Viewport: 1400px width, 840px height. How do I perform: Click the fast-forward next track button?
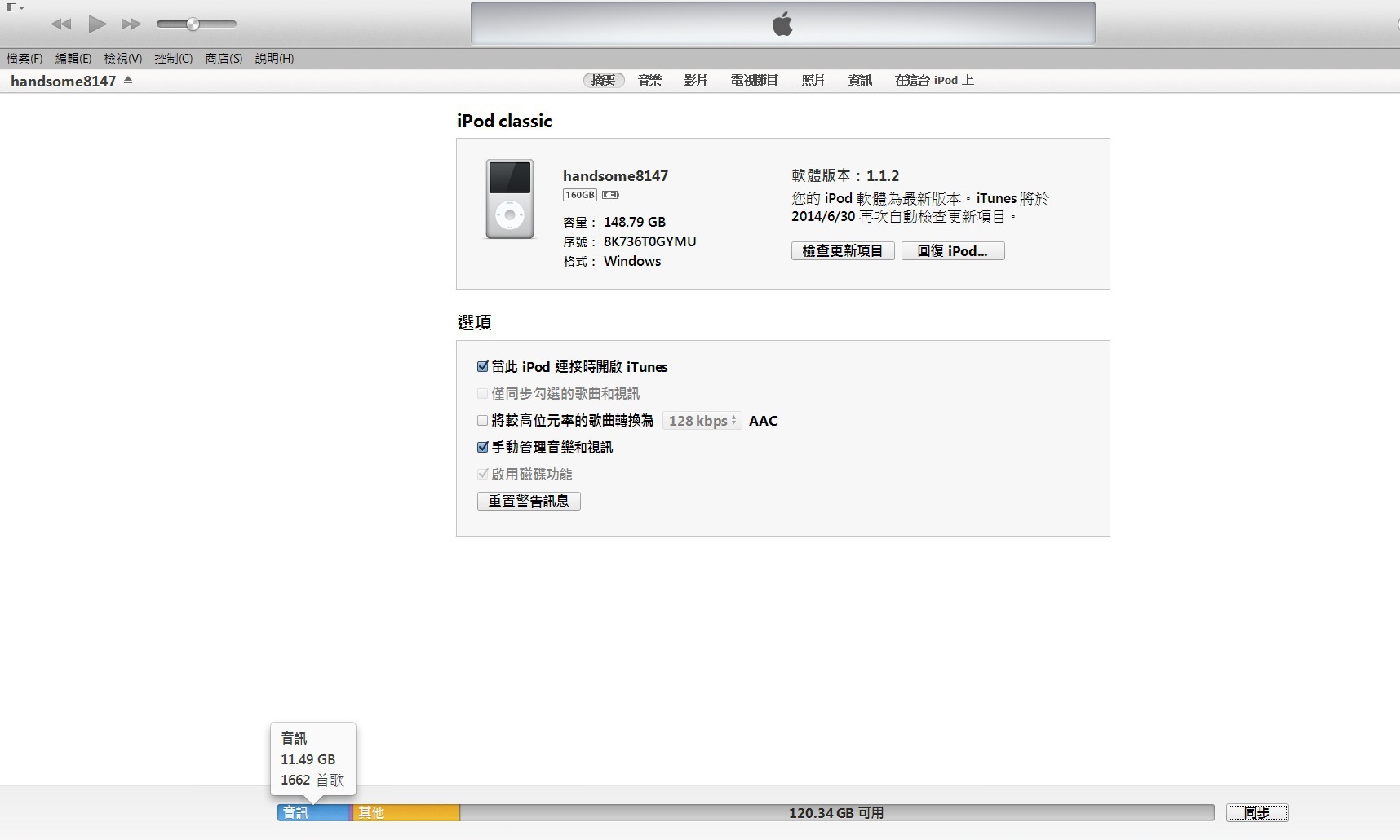click(x=131, y=24)
